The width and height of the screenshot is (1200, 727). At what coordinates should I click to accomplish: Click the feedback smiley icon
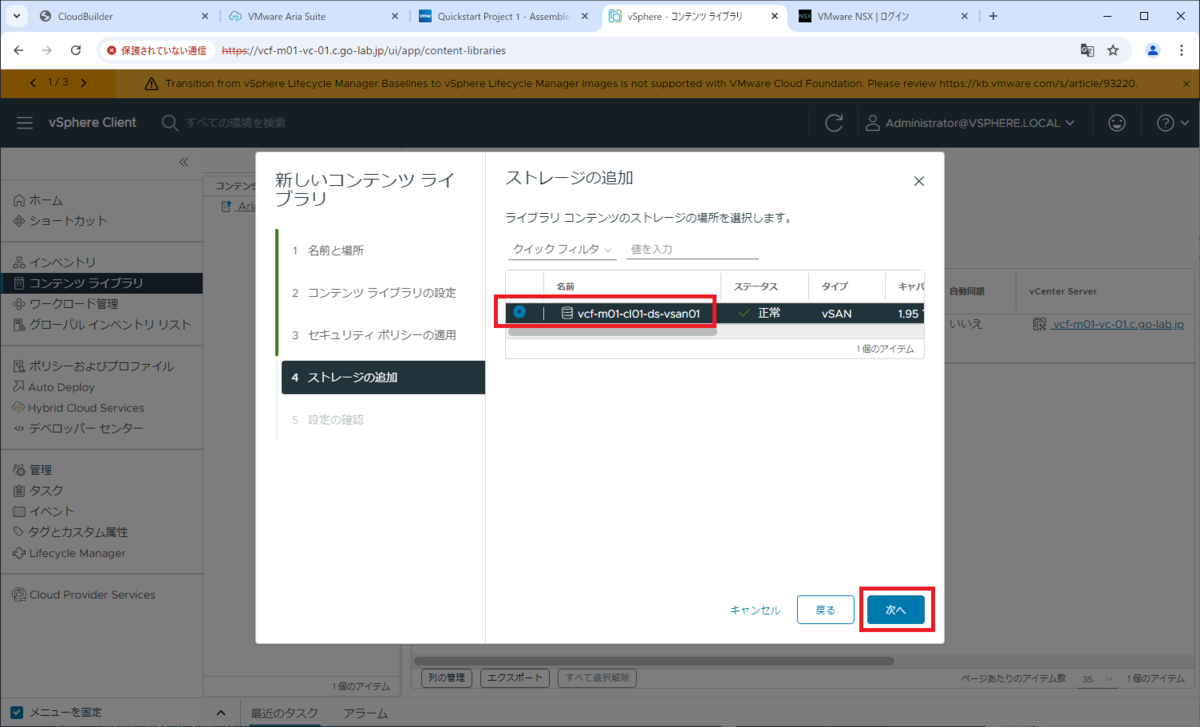pyautogui.click(x=1117, y=123)
